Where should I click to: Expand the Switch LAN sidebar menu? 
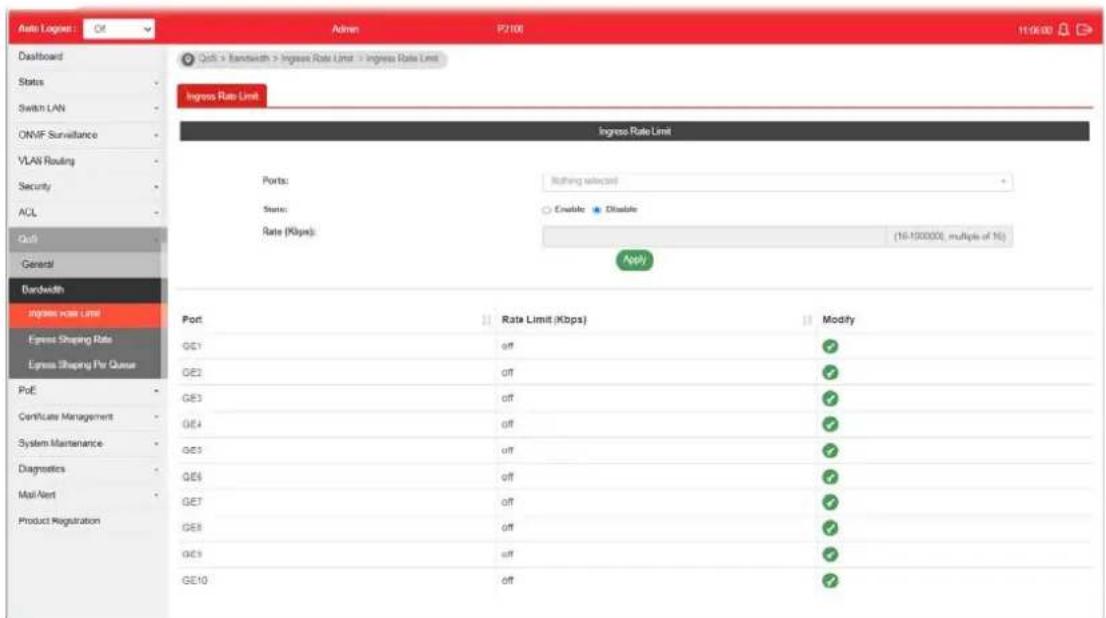click(87, 109)
